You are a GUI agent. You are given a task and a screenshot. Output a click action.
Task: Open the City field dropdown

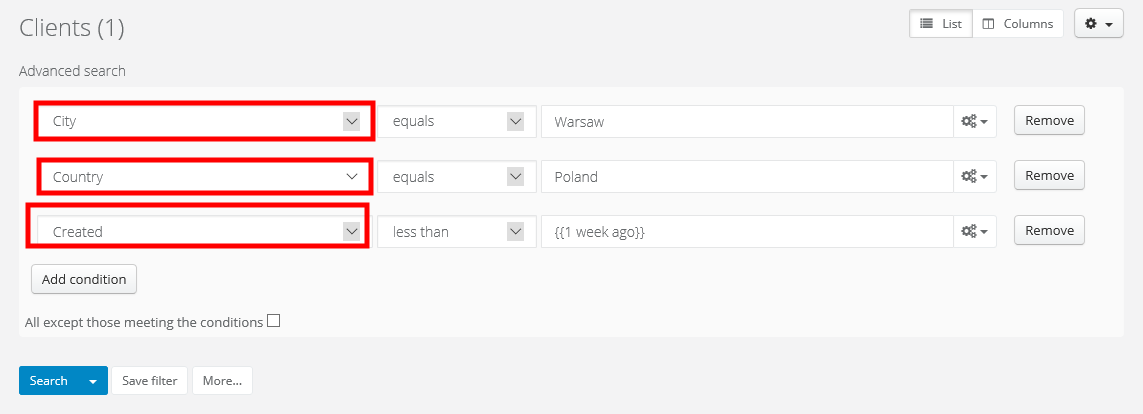(204, 121)
